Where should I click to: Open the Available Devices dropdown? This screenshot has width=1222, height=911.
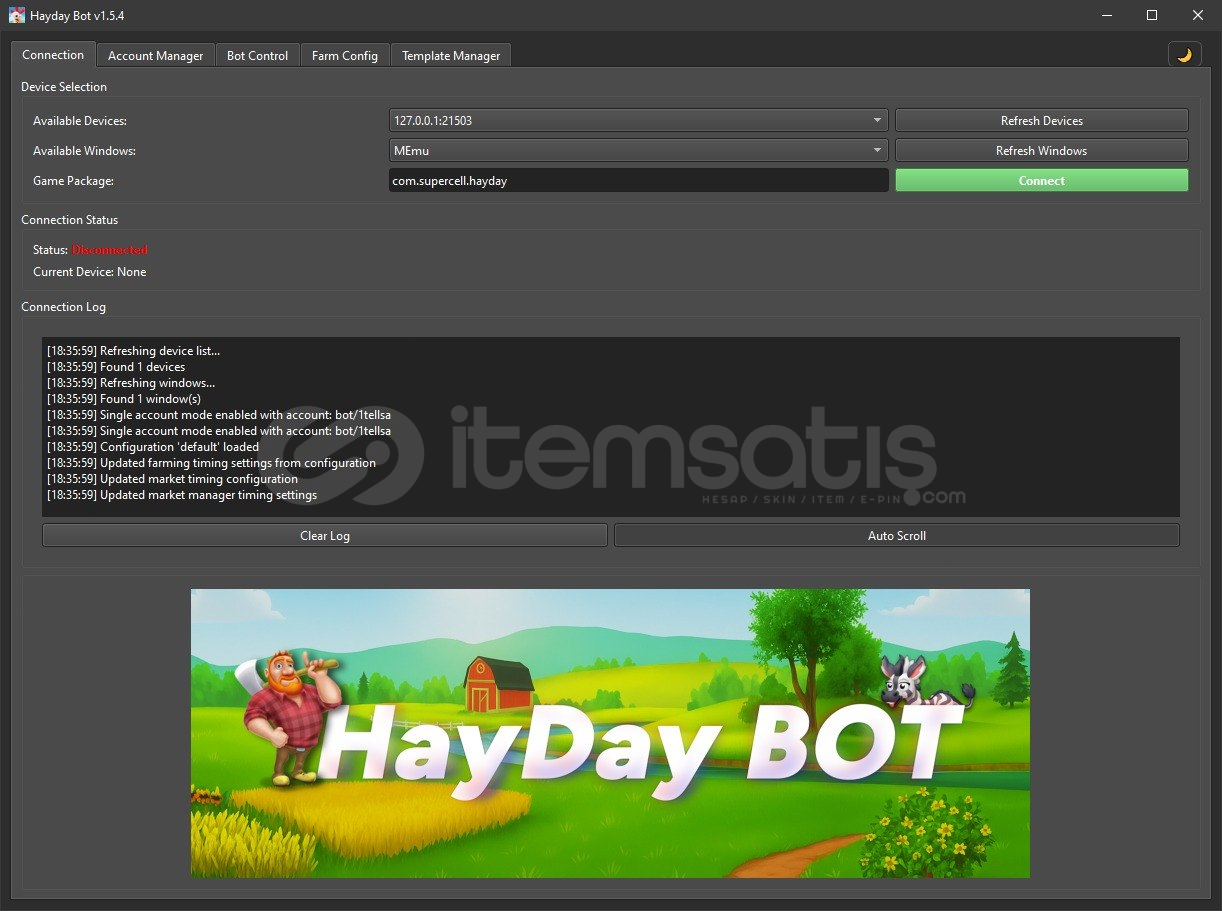point(638,121)
